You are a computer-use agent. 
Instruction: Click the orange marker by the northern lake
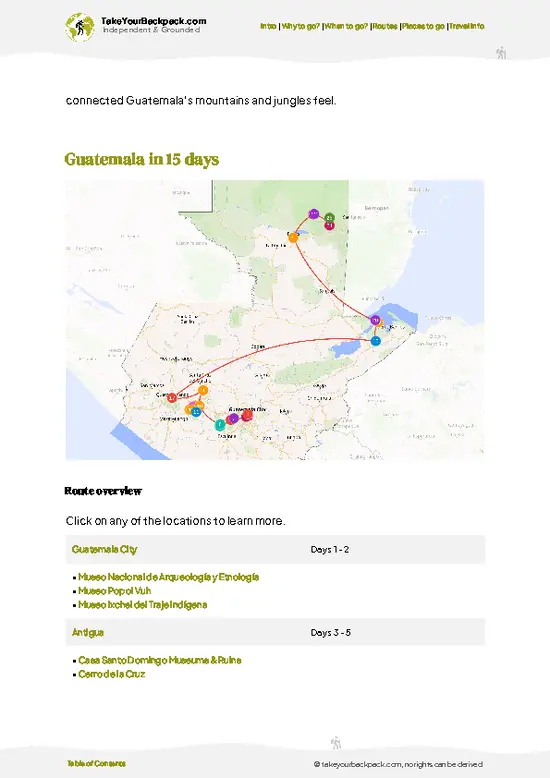click(293, 238)
